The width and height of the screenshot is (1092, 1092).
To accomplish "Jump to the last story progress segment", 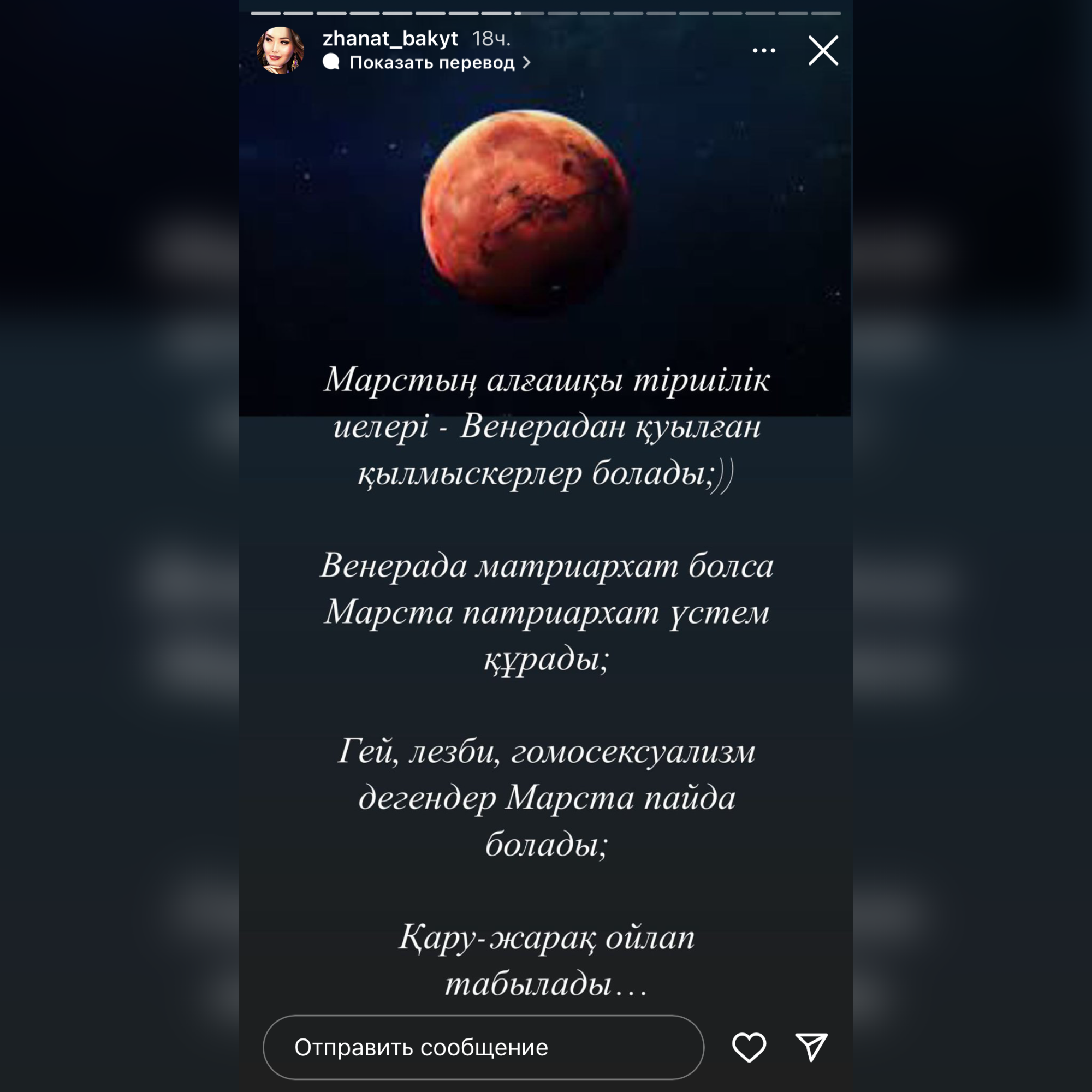I will tap(826, 13).
